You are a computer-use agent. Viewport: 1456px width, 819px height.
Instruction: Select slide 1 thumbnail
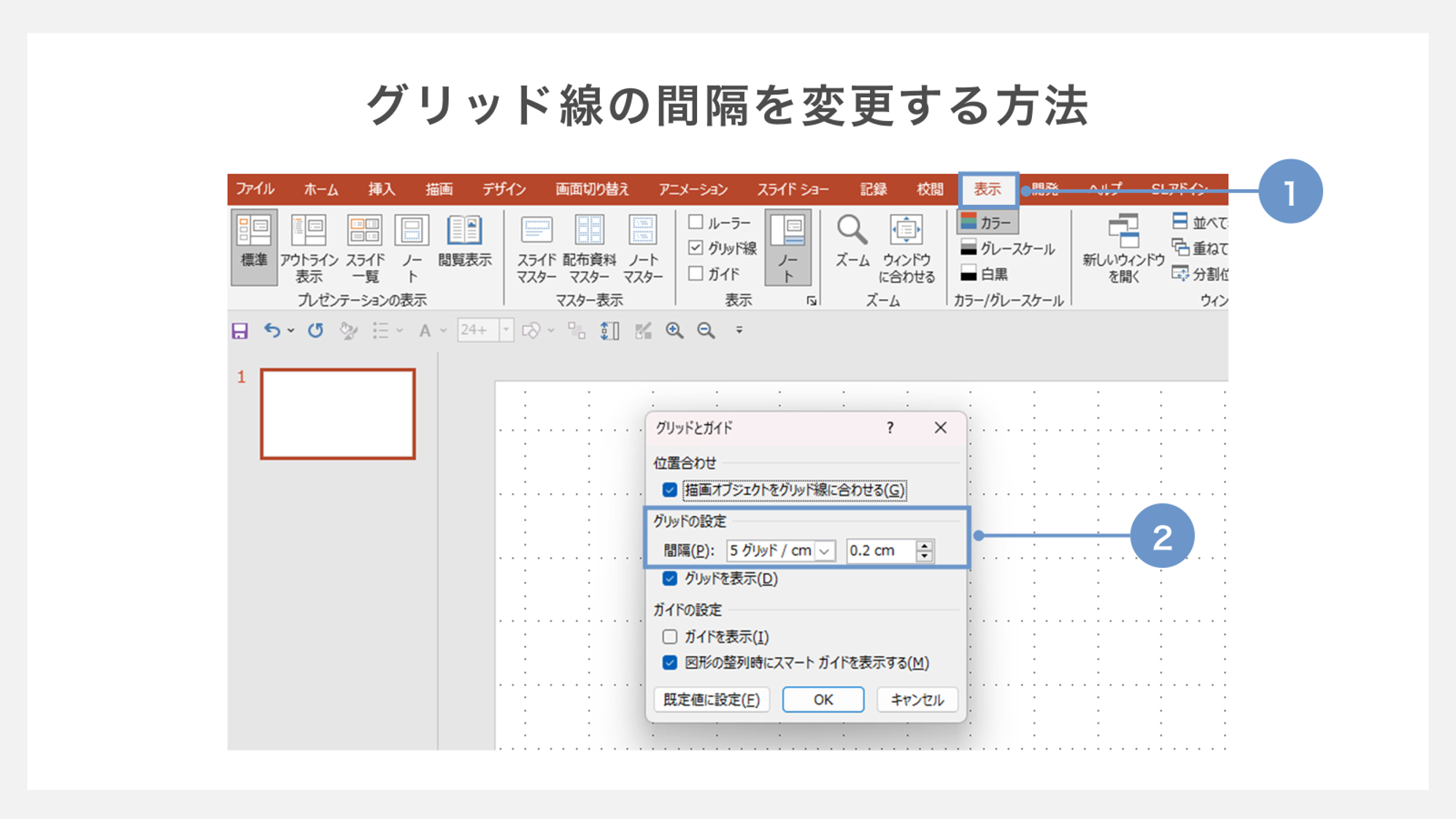(x=338, y=414)
